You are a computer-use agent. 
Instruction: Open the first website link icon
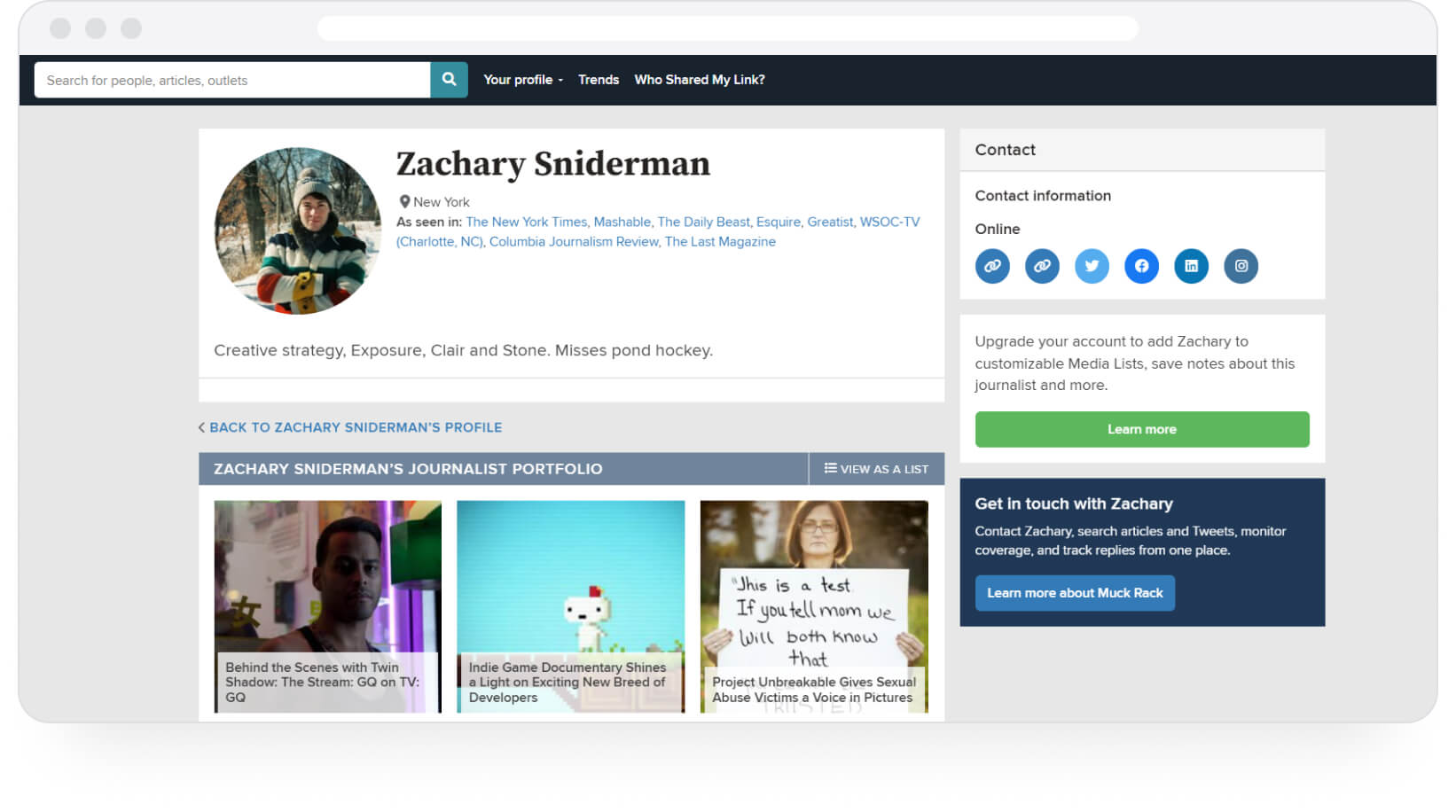point(992,266)
